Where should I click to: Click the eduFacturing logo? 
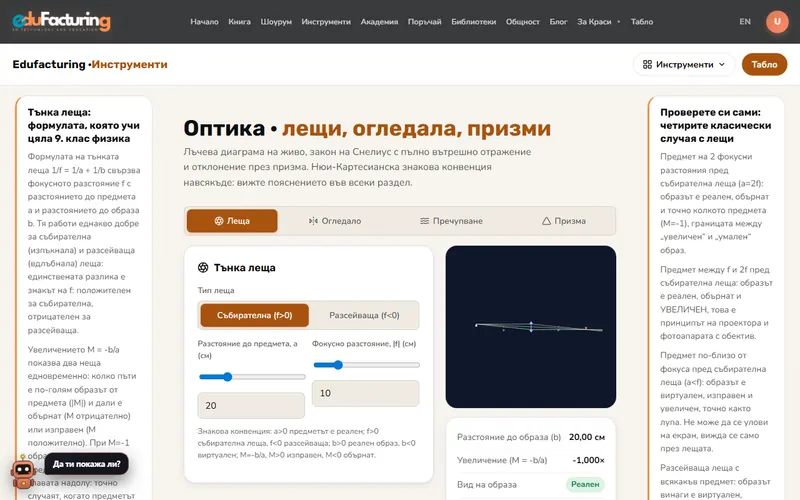61,21
